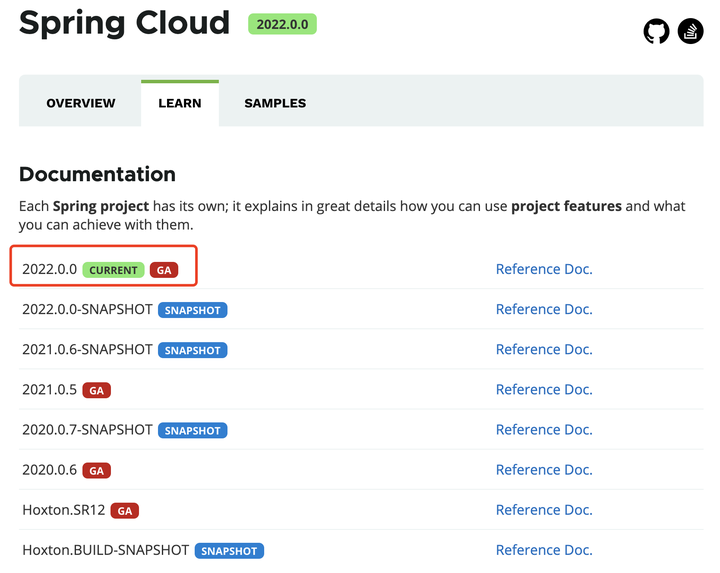Image resolution: width=720 pixels, height=573 pixels.
Task: Open Reference Doc for 2022.0.0-SNAPSHOT
Action: tap(544, 309)
